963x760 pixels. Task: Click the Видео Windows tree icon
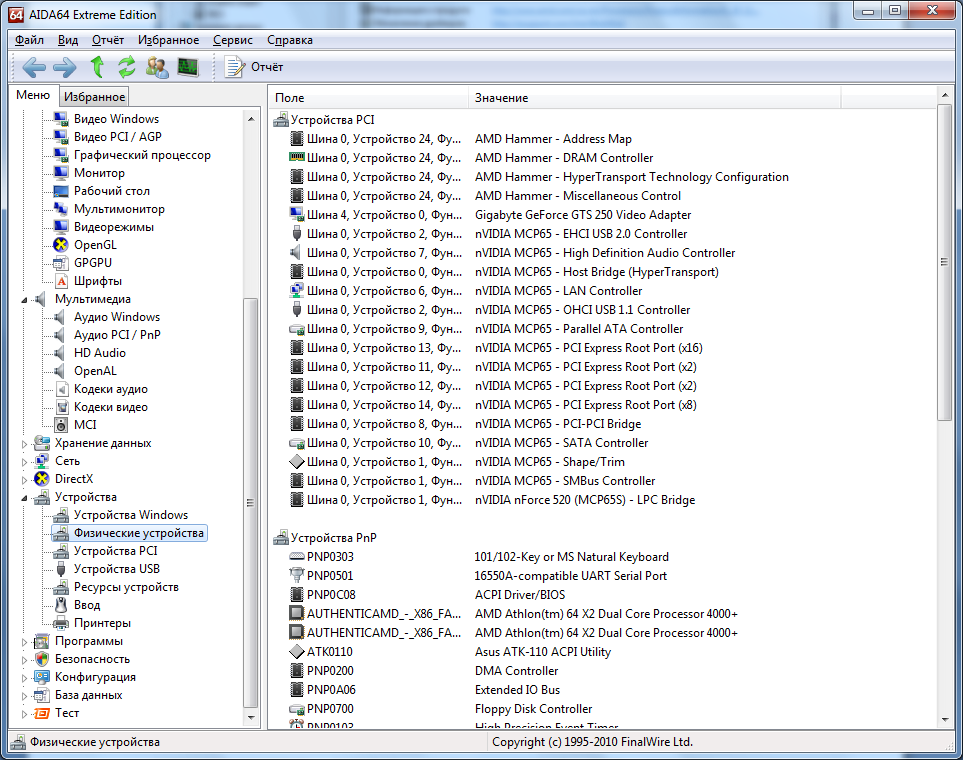[x=60, y=119]
